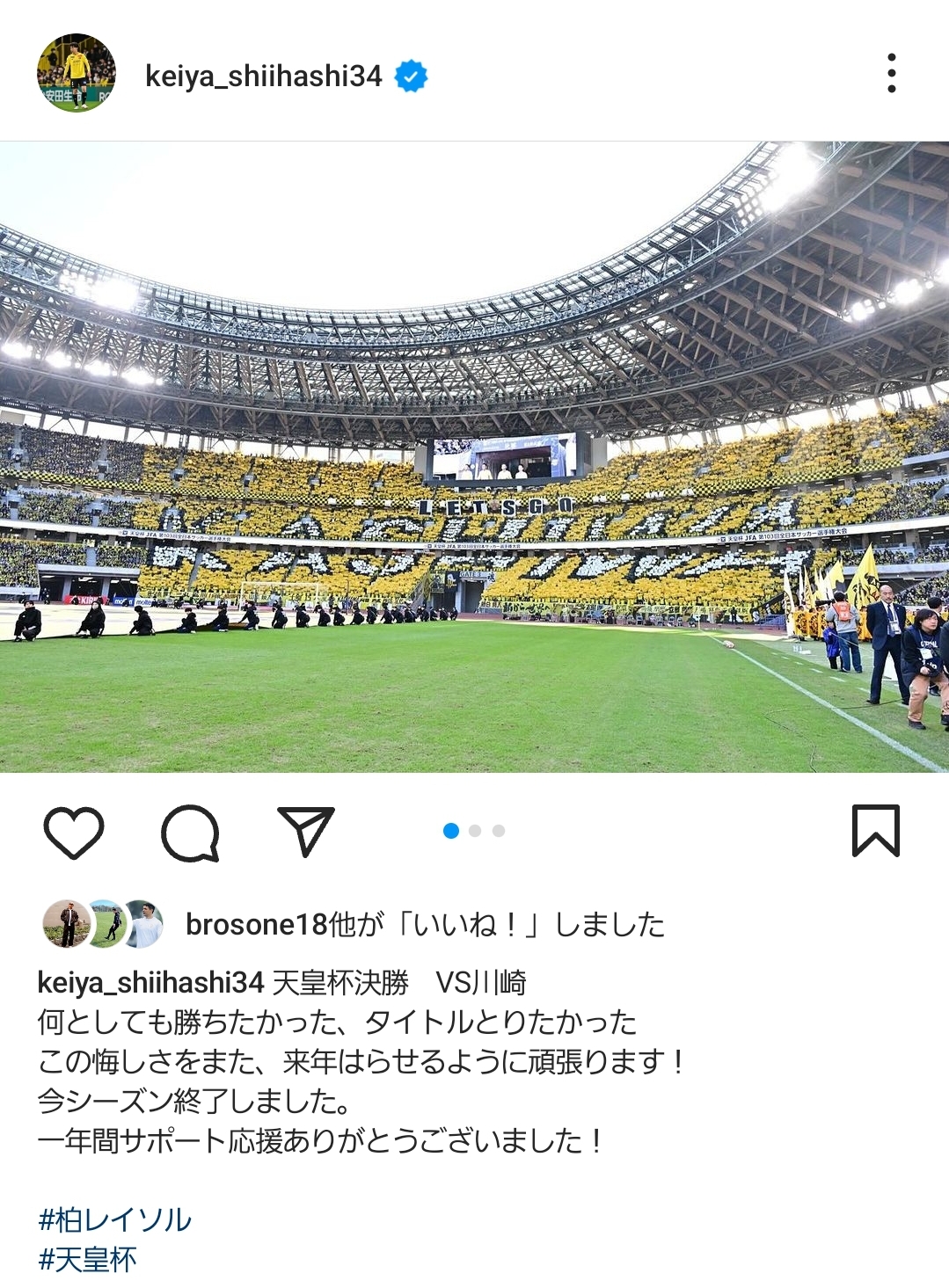Save the post with the bookmark icon
This screenshot has width=949, height=1288.
pos(876,830)
